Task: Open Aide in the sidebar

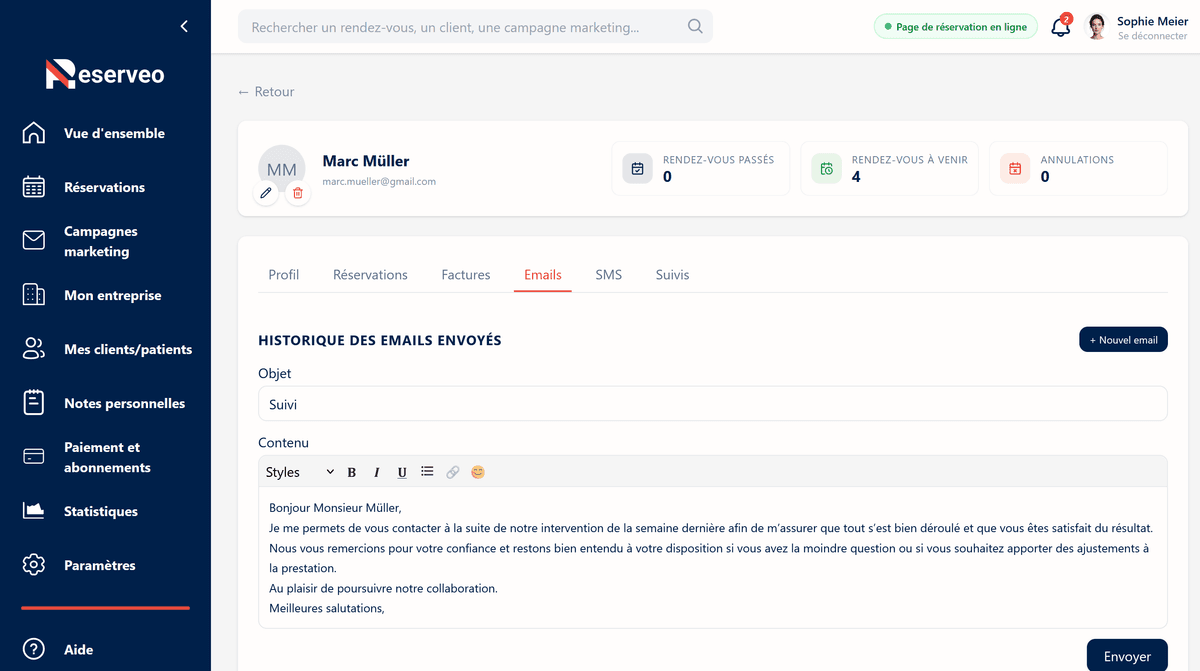Action: [78, 649]
